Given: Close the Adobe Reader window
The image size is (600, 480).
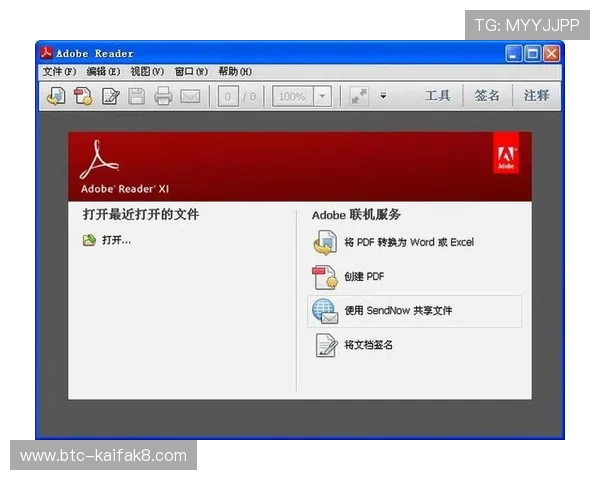Looking at the screenshot, I should (x=551, y=54).
